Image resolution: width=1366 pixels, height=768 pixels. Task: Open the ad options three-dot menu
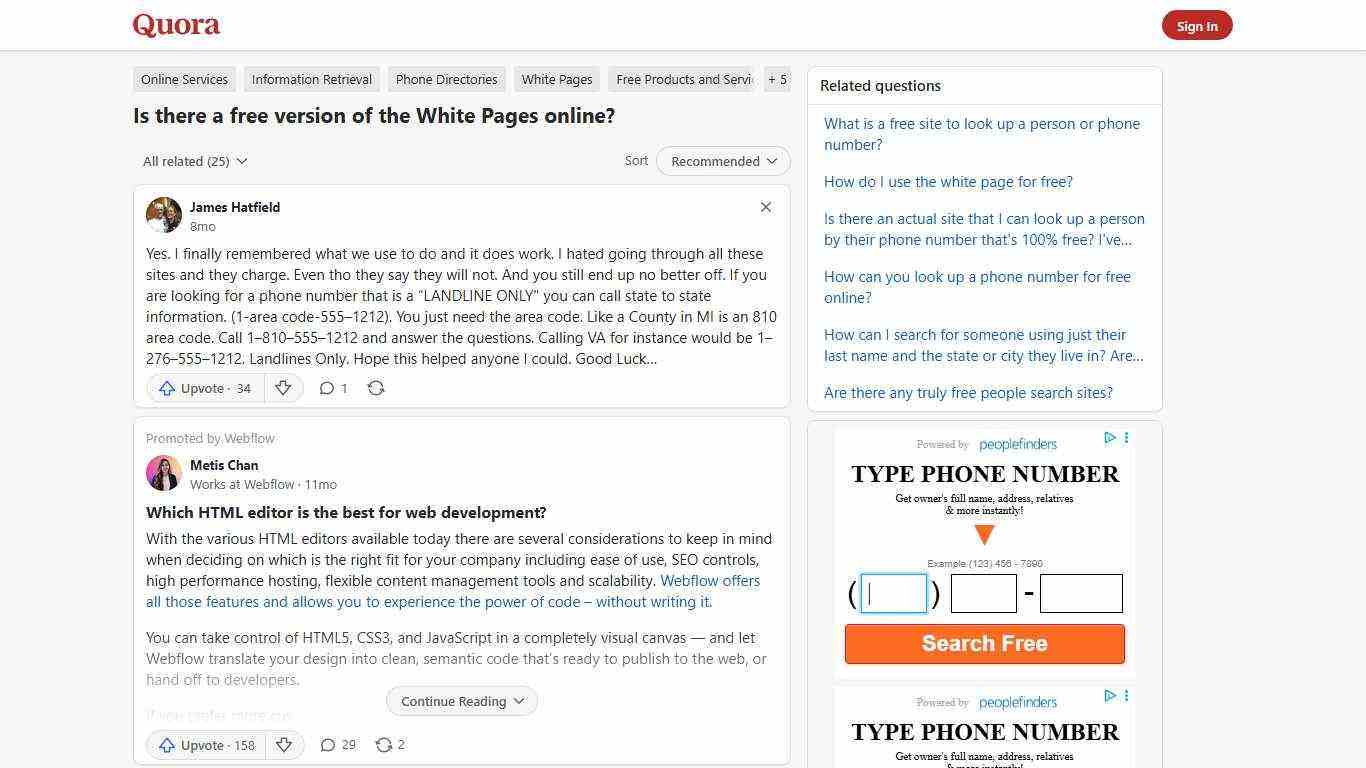tap(1126, 438)
